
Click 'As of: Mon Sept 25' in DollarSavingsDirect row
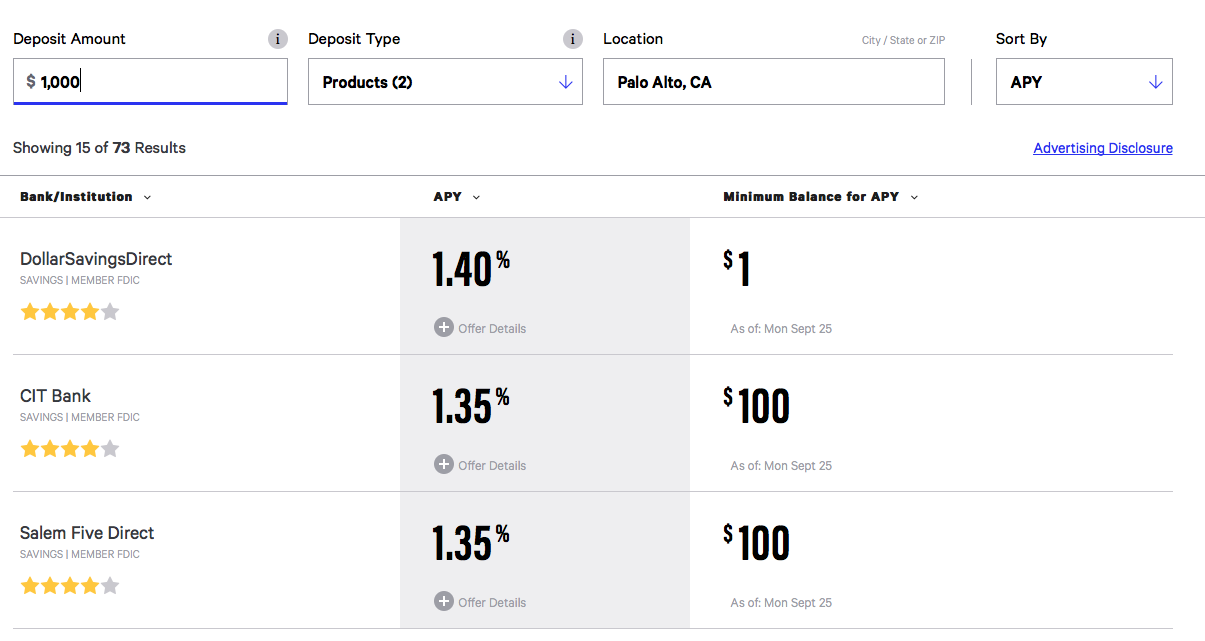coord(781,329)
